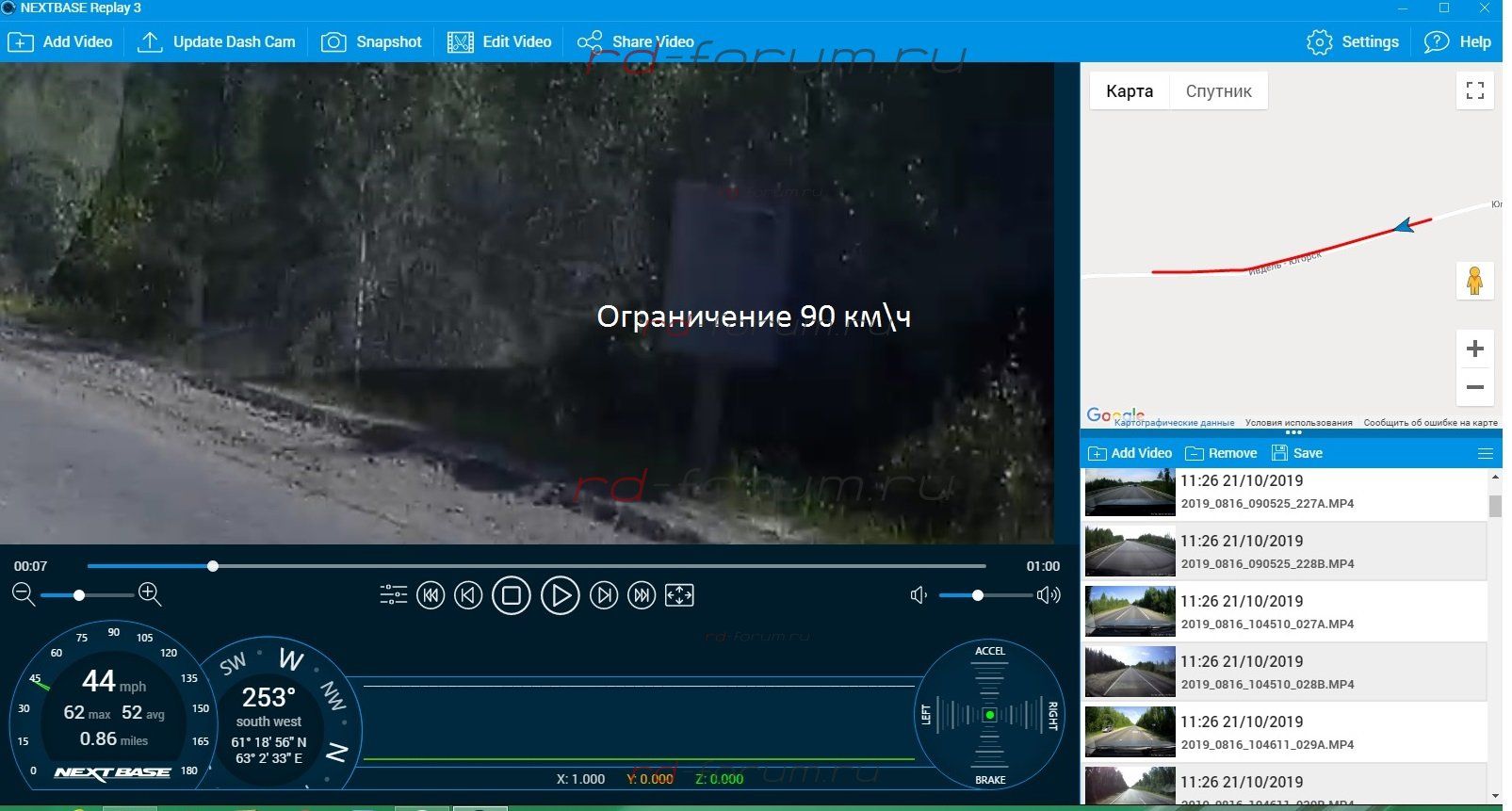The height and width of the screenshot is (811, 1512).
Task: Click Add Video in playlist panel
Action: coord(1130,453)
